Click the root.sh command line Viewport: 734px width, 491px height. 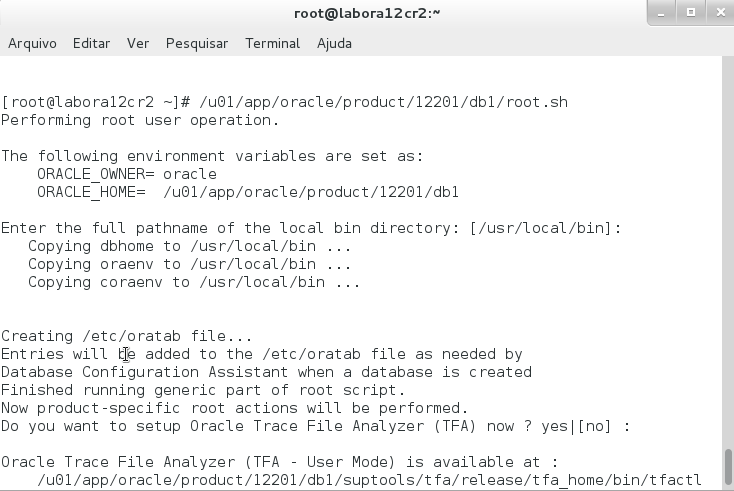click(x=285, y=102)
